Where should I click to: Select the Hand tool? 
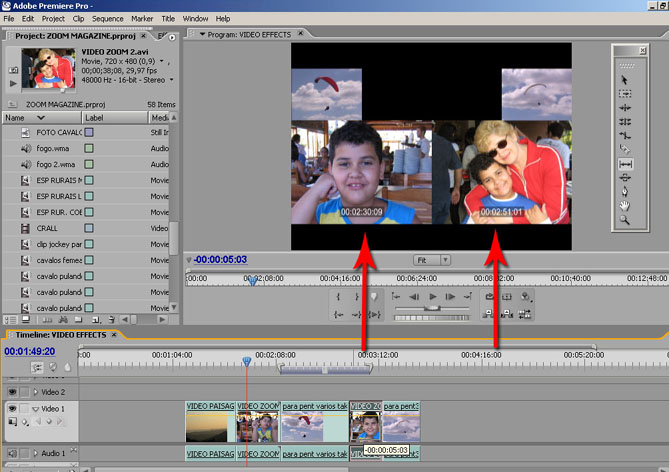pyautogui.click(x=625, y=205)
